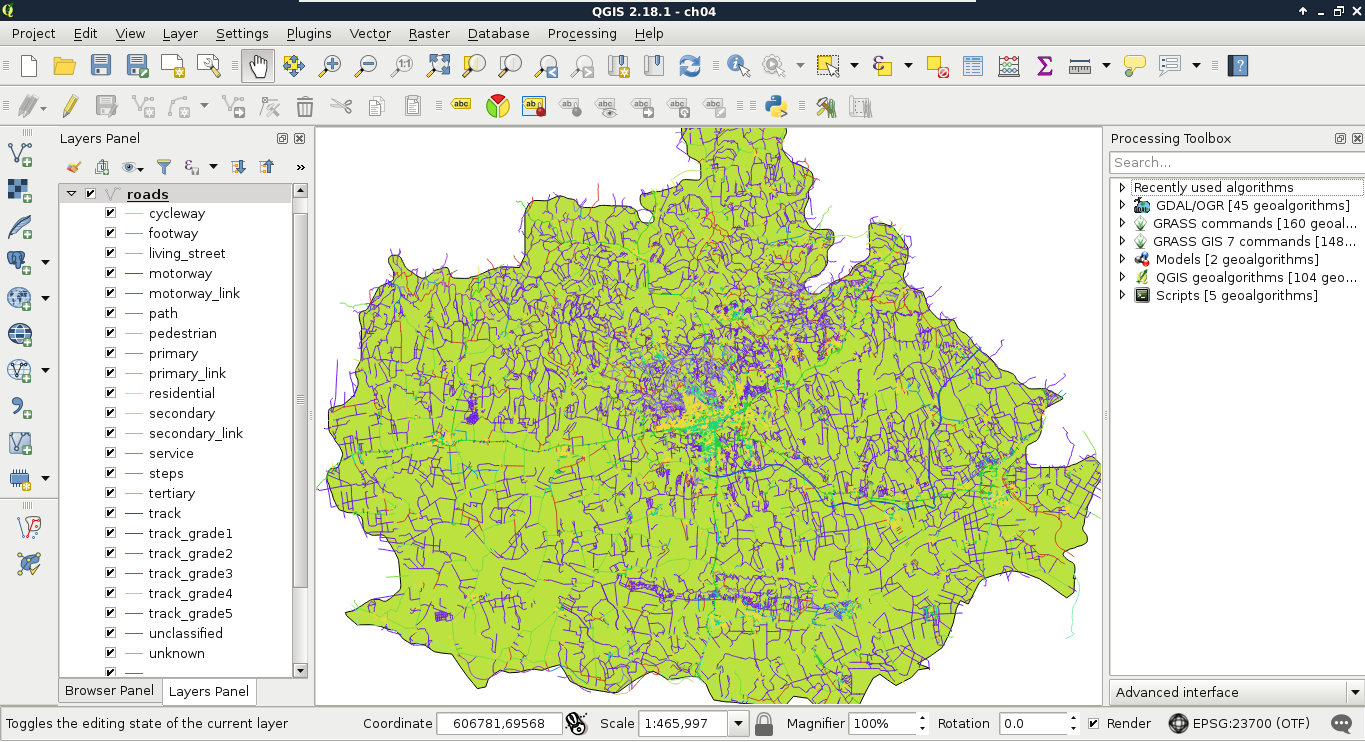
Task: Click the Zoom In magnifier tool
Action: tap(329, 66)
